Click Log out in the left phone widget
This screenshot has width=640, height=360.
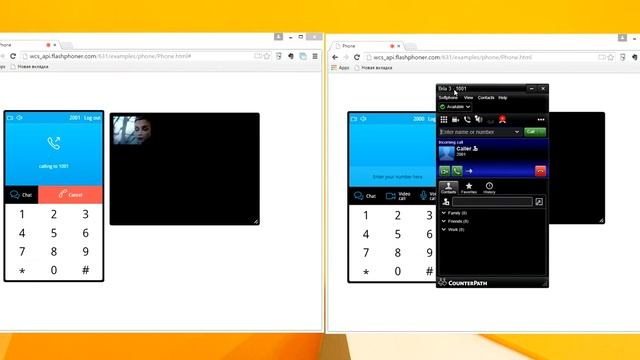pos(92,118)
